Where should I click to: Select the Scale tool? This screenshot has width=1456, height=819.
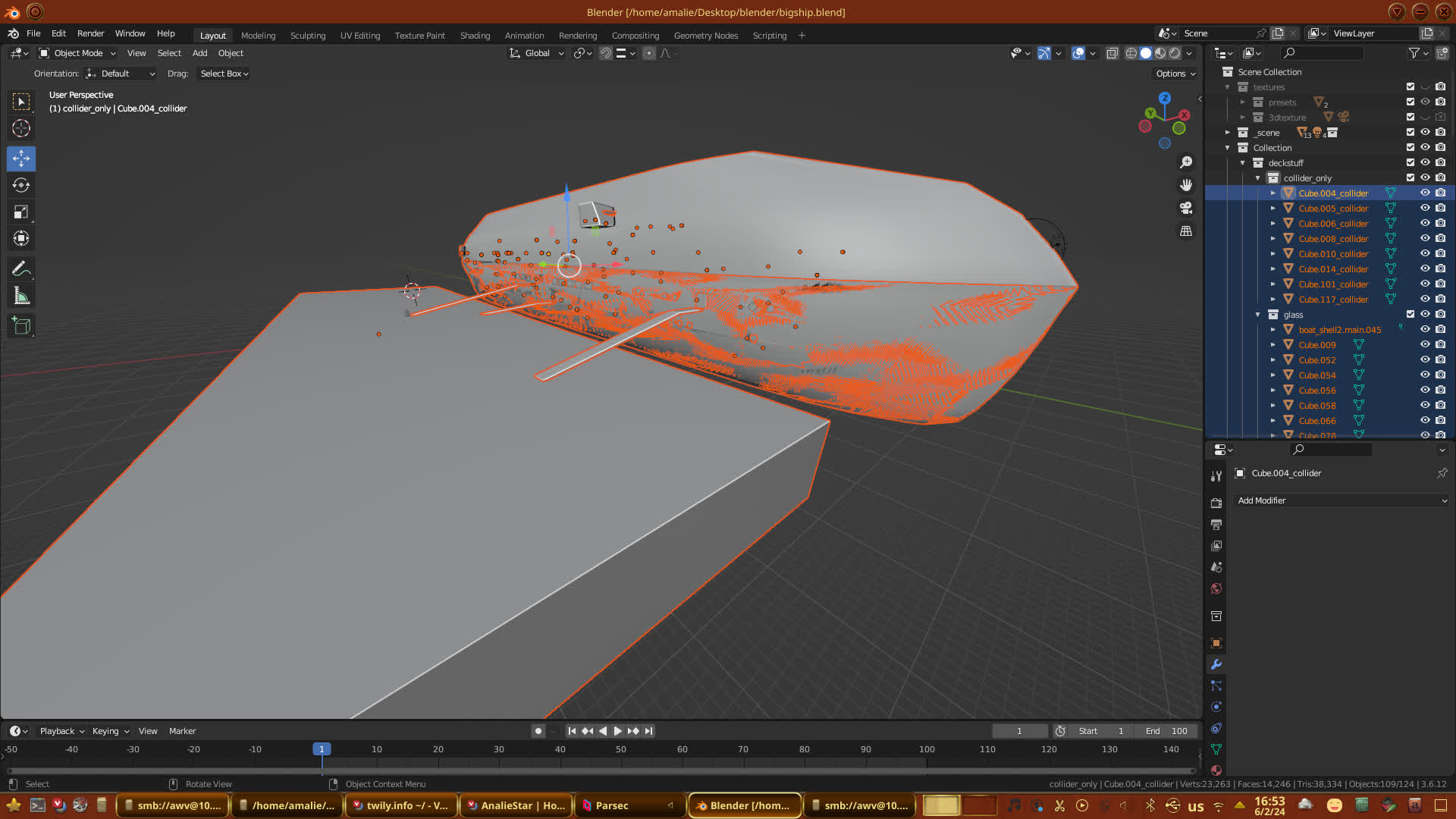[x=21, y=212]
